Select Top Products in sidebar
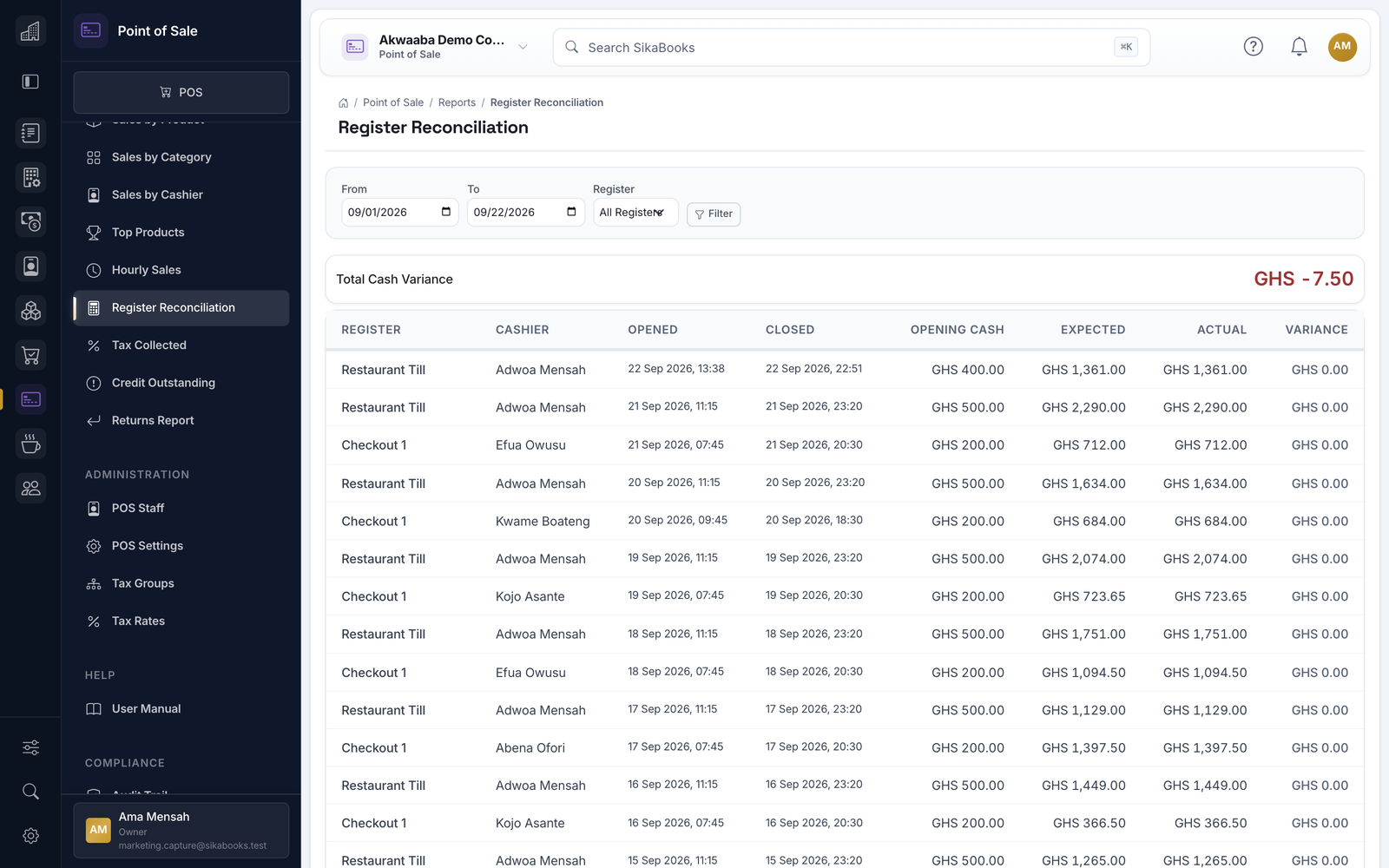This screenshot has width=1389, height=868. (181, 233)
